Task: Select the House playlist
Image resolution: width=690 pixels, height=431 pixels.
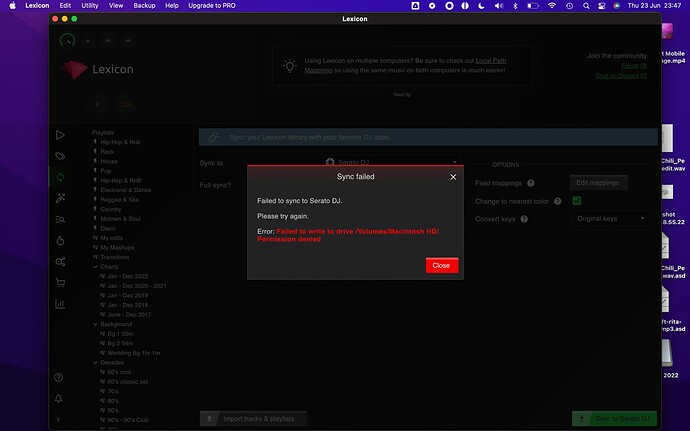Action: tap(109, 161)
